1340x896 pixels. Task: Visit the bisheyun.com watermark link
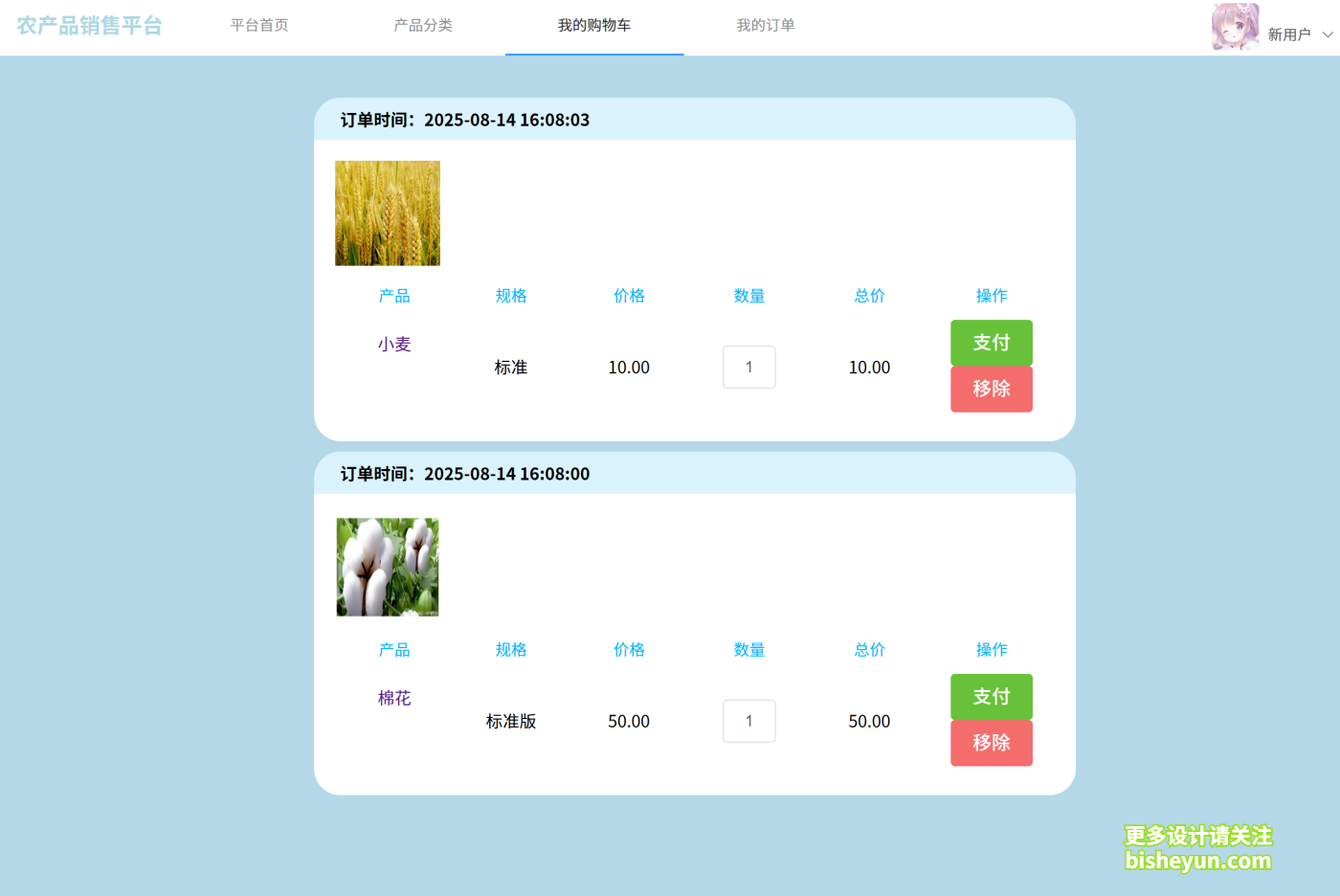coord(1199,861)
